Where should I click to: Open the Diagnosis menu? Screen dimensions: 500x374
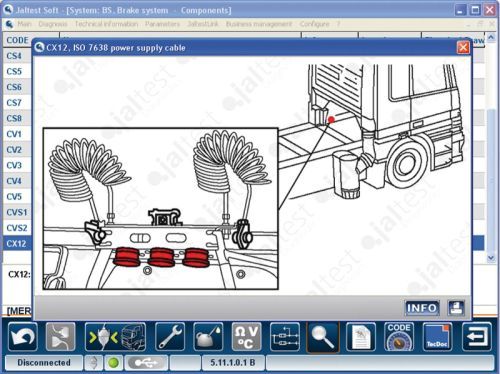(x=53, y=24)
